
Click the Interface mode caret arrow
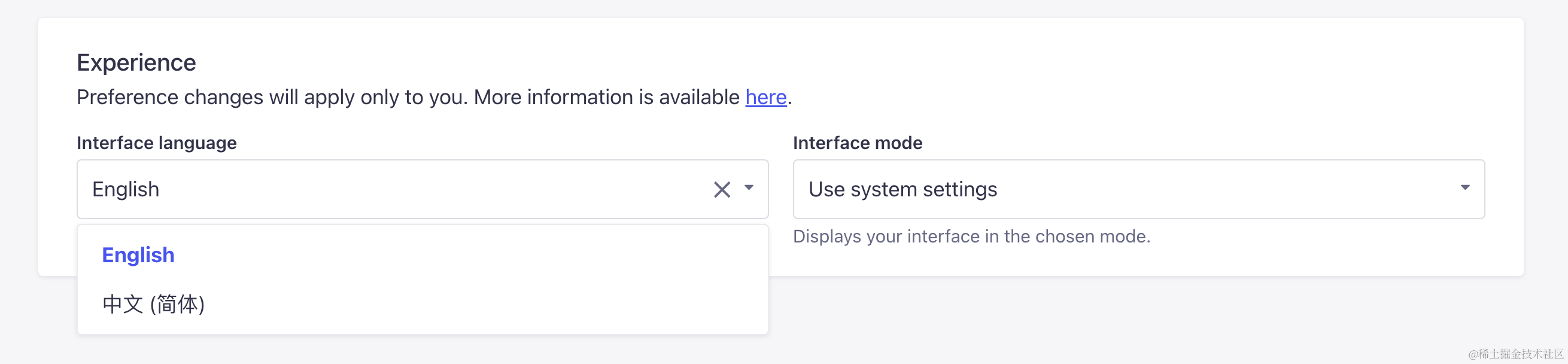click(x=1464, y=188)
